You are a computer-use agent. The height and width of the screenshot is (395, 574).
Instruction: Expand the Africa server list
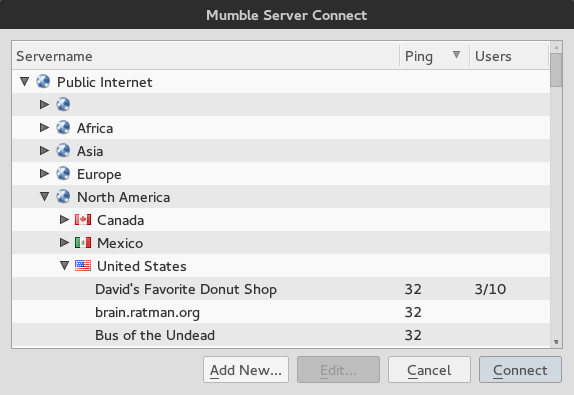click(44, 127)
